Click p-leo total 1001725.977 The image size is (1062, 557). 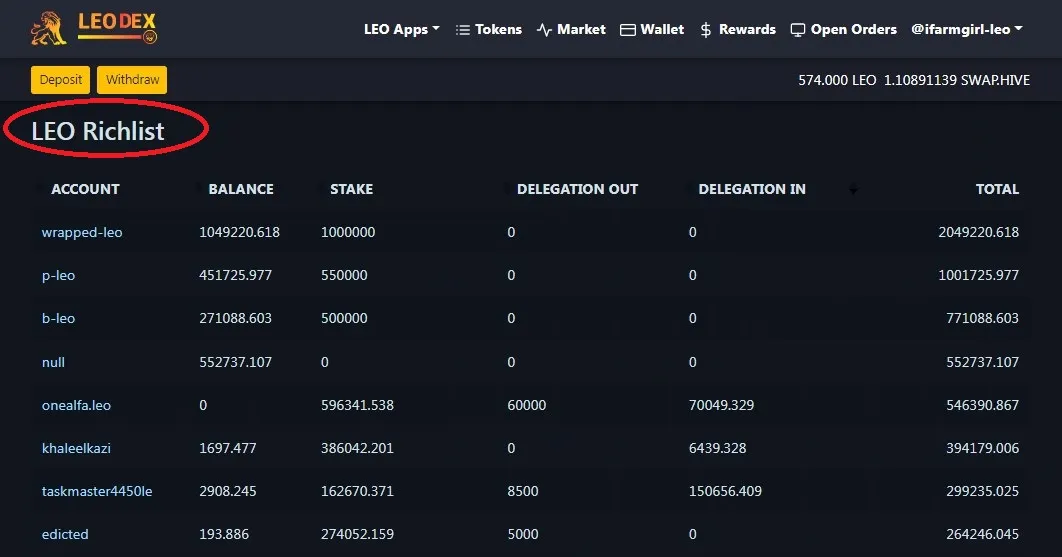tap(978, 275)
